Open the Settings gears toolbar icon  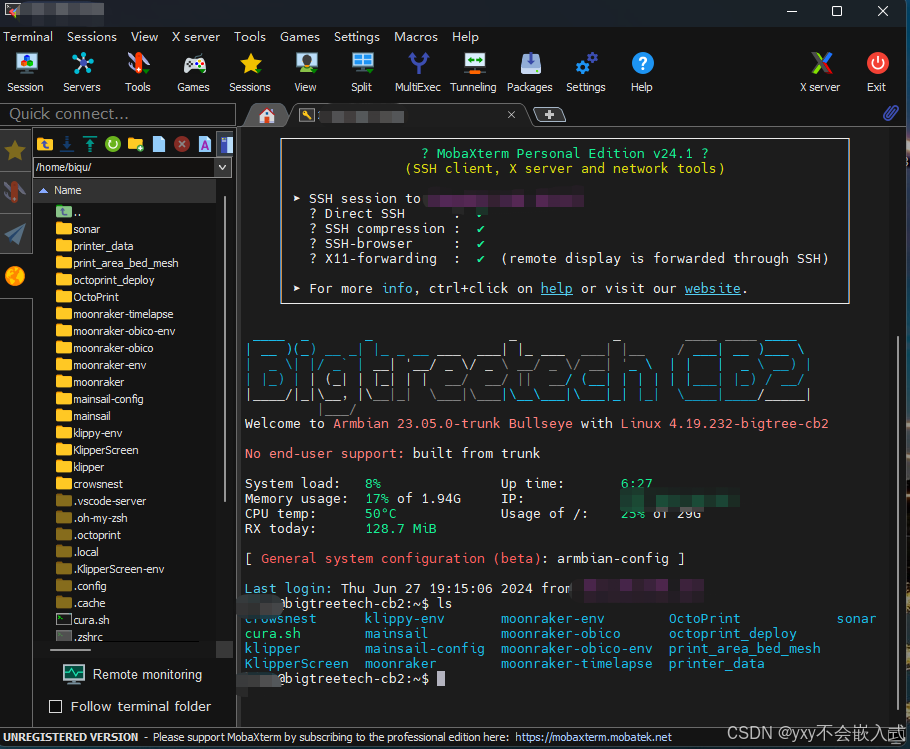point(586,73)
